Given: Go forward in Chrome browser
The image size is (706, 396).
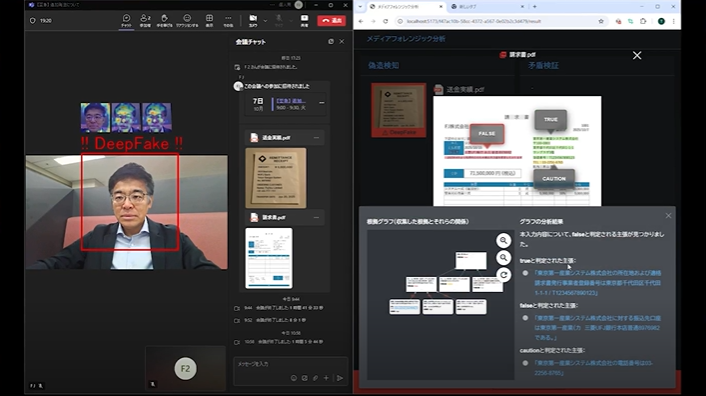Looking at the screenshot, I should pos(373,21).
